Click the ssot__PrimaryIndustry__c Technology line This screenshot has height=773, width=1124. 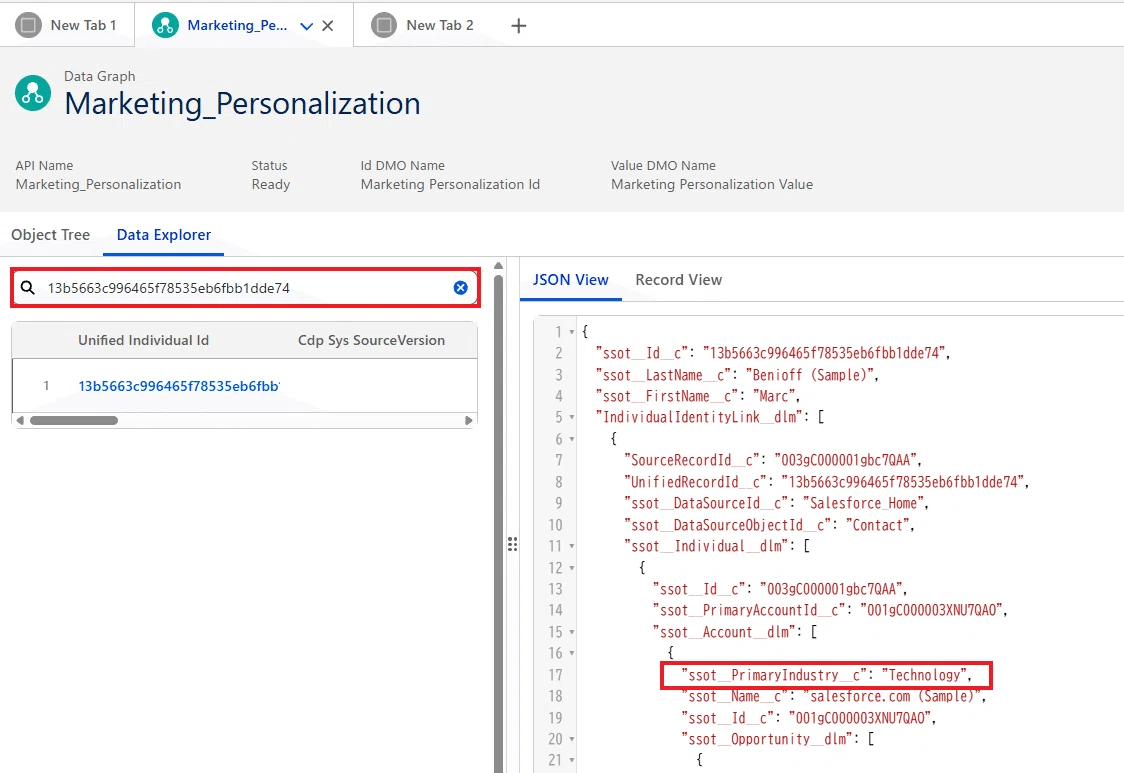tap(826, 675)
